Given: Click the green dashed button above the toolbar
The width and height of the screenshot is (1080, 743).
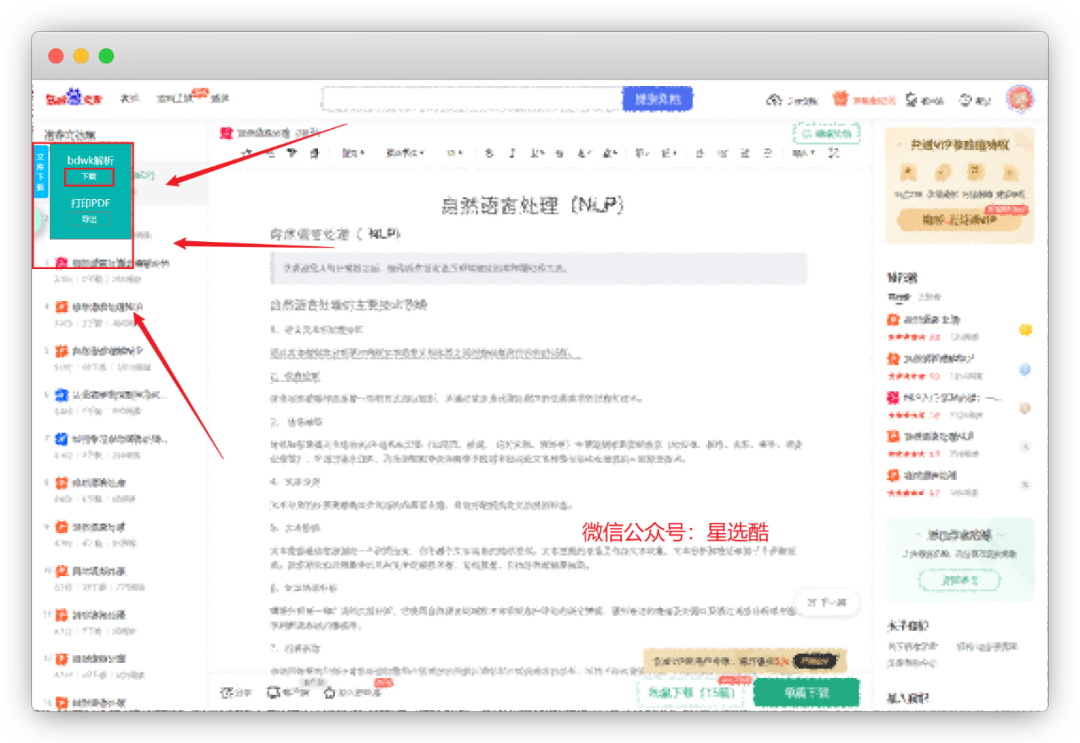Looking at the screenshot, I should pos(827,133).
